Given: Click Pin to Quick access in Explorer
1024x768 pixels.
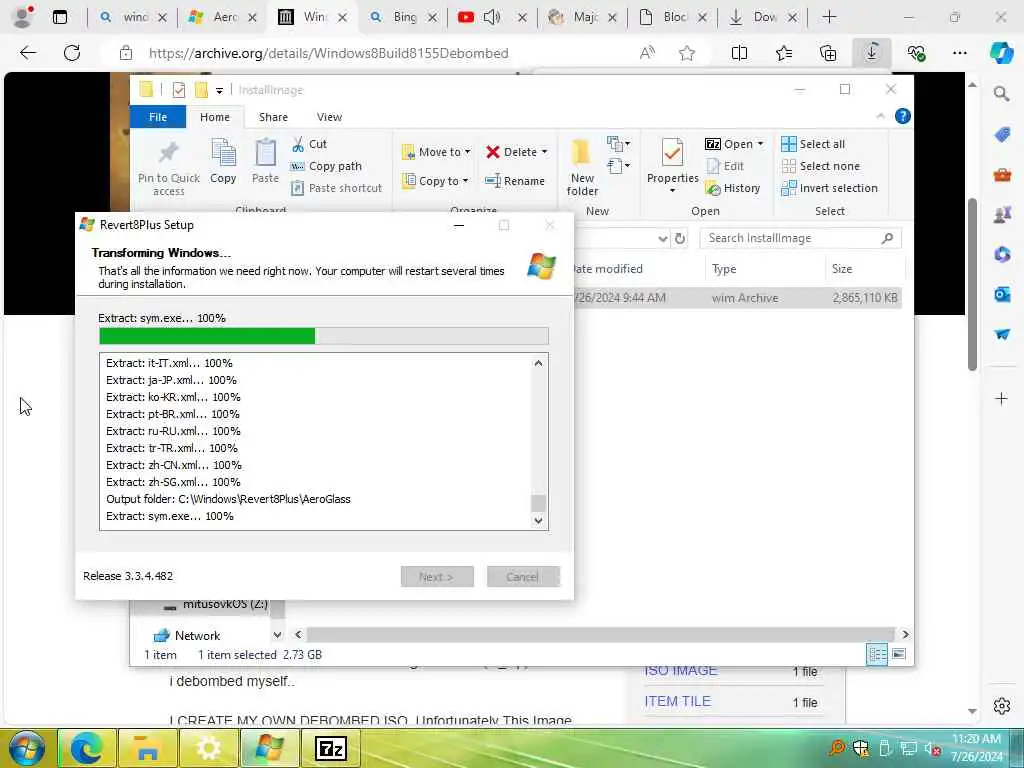Looking at the screenshot, I should (x=168, y=168).
